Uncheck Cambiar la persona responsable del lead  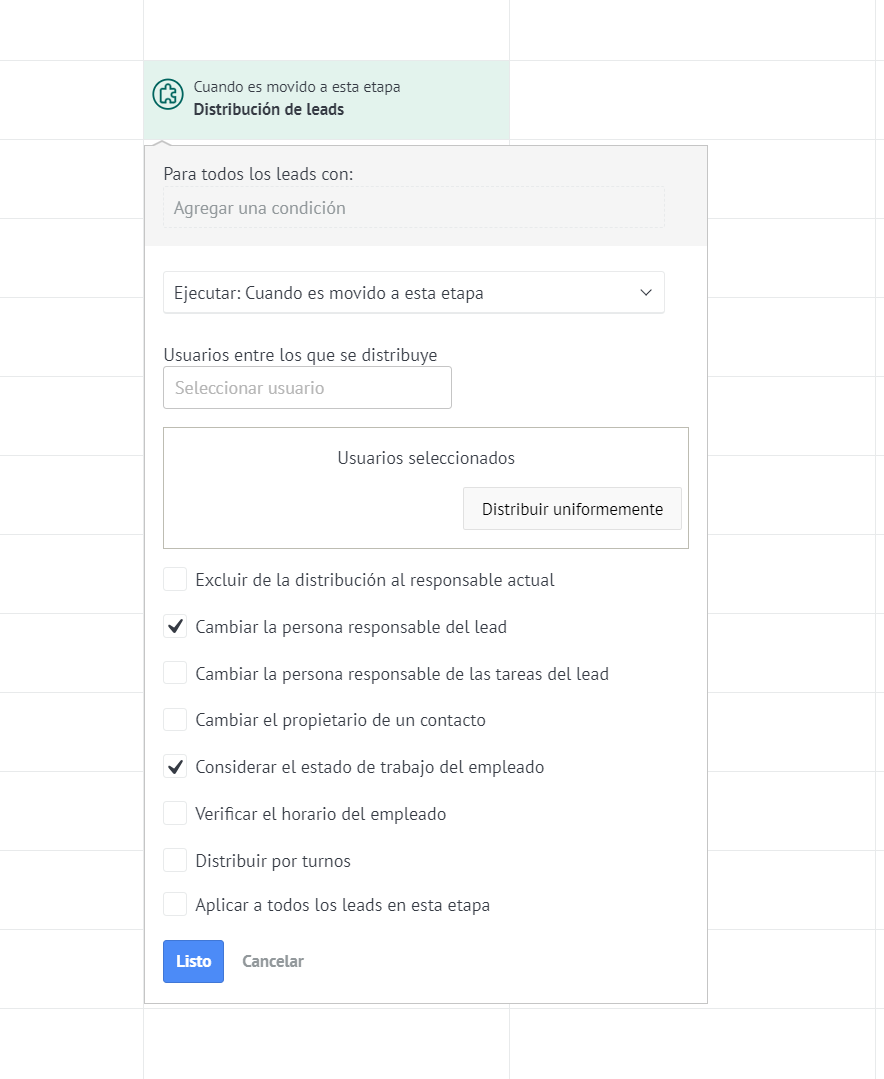[x=175, y=627]
